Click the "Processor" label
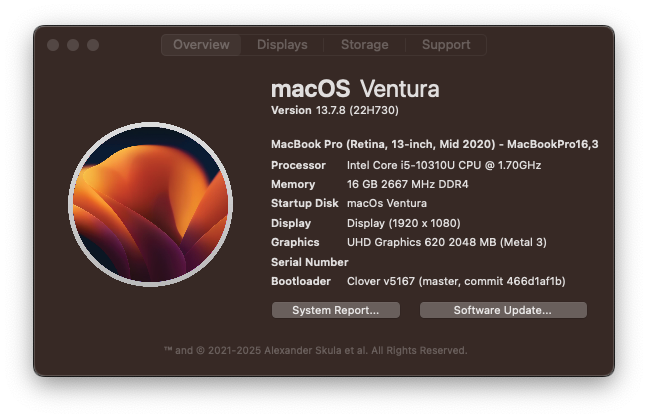Screen dimensions: 648x418 (298, 165)
